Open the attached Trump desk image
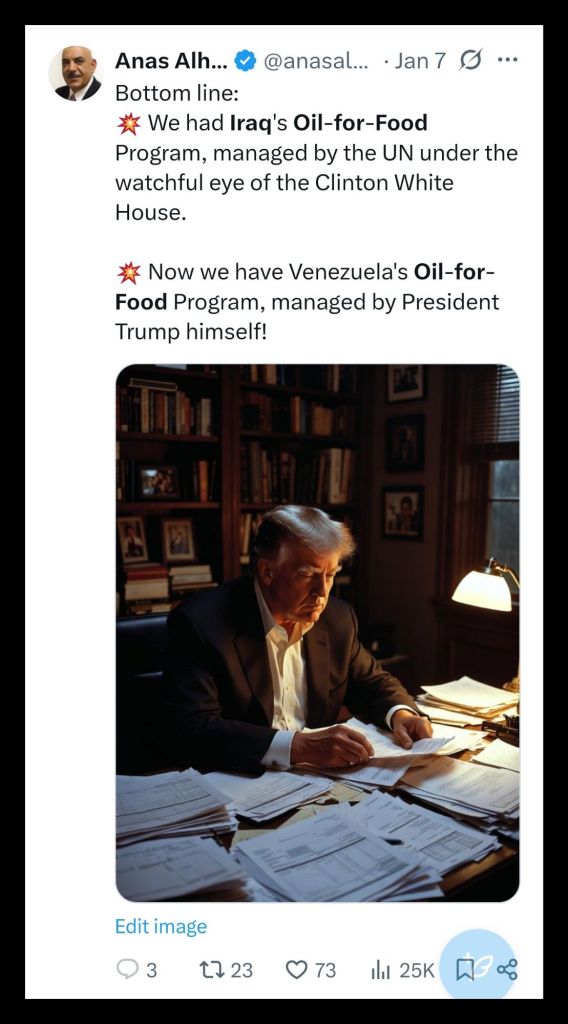Image resolution: width=568 pixels, height=1024 pixels. click(x=317, y=633)
